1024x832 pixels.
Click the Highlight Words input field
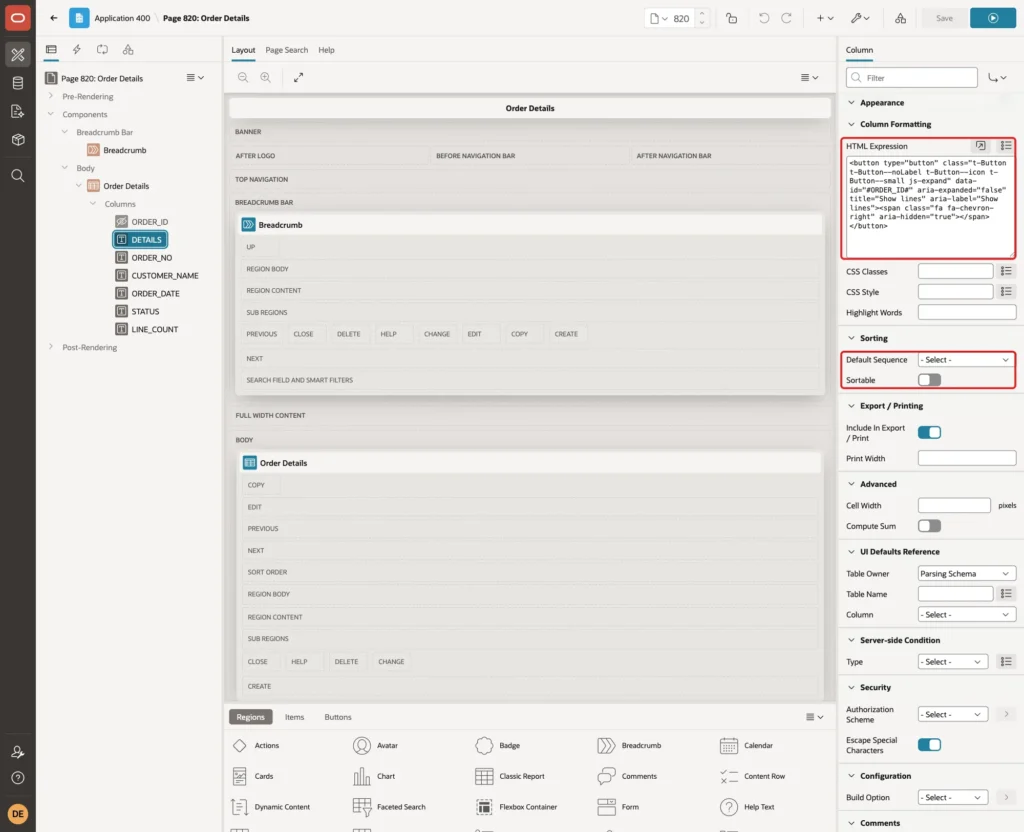(x=967, y=313)
